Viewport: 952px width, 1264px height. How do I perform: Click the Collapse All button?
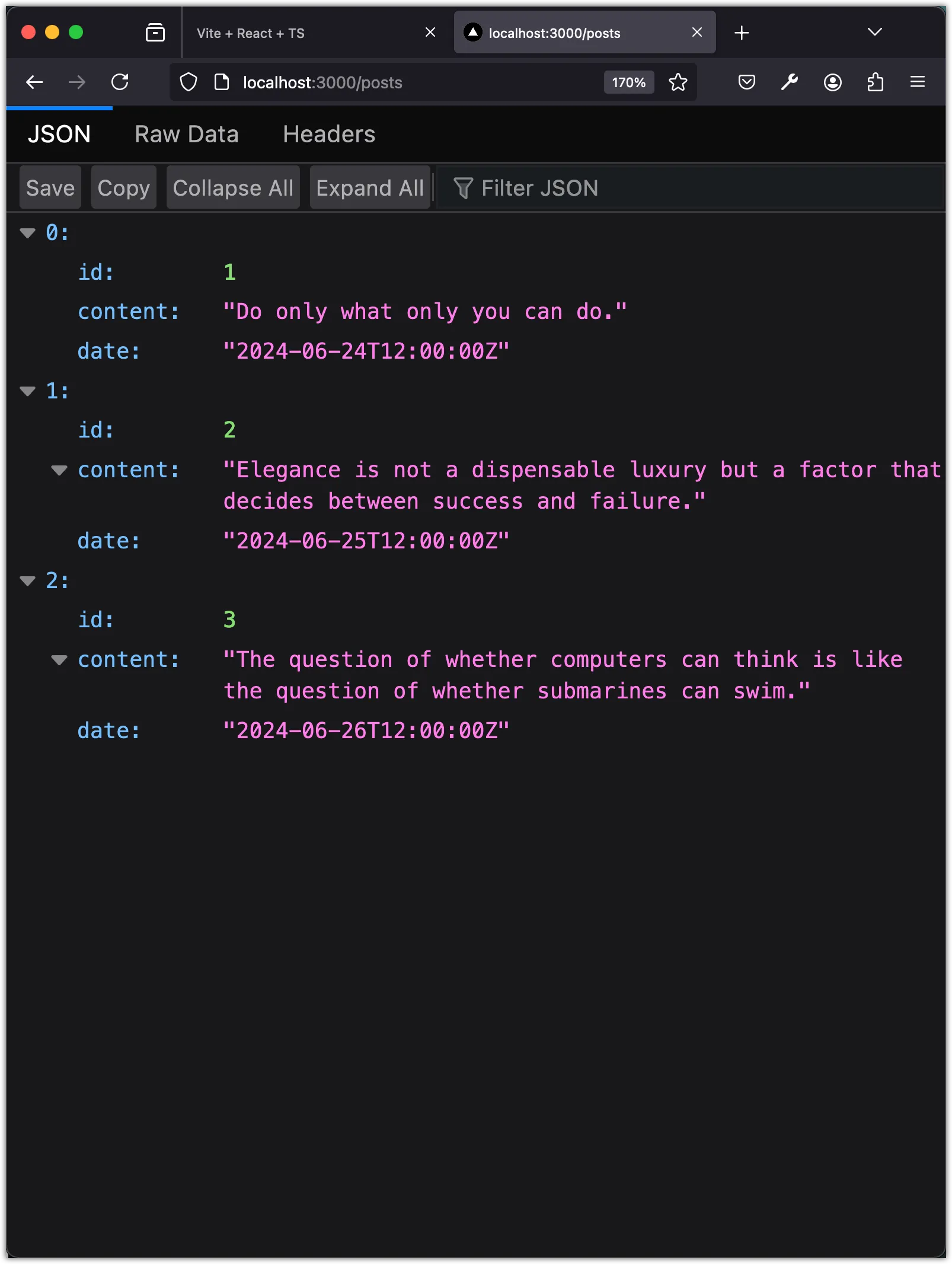click(233, 188)
